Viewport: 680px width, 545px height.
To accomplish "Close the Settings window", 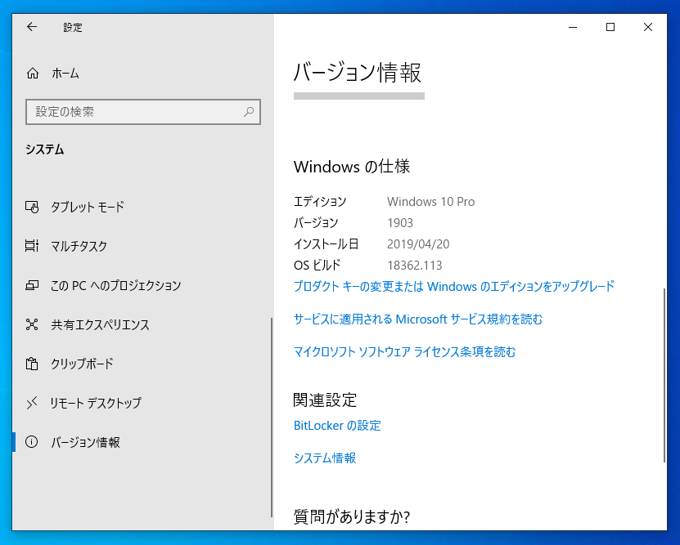I will [648, 27].
